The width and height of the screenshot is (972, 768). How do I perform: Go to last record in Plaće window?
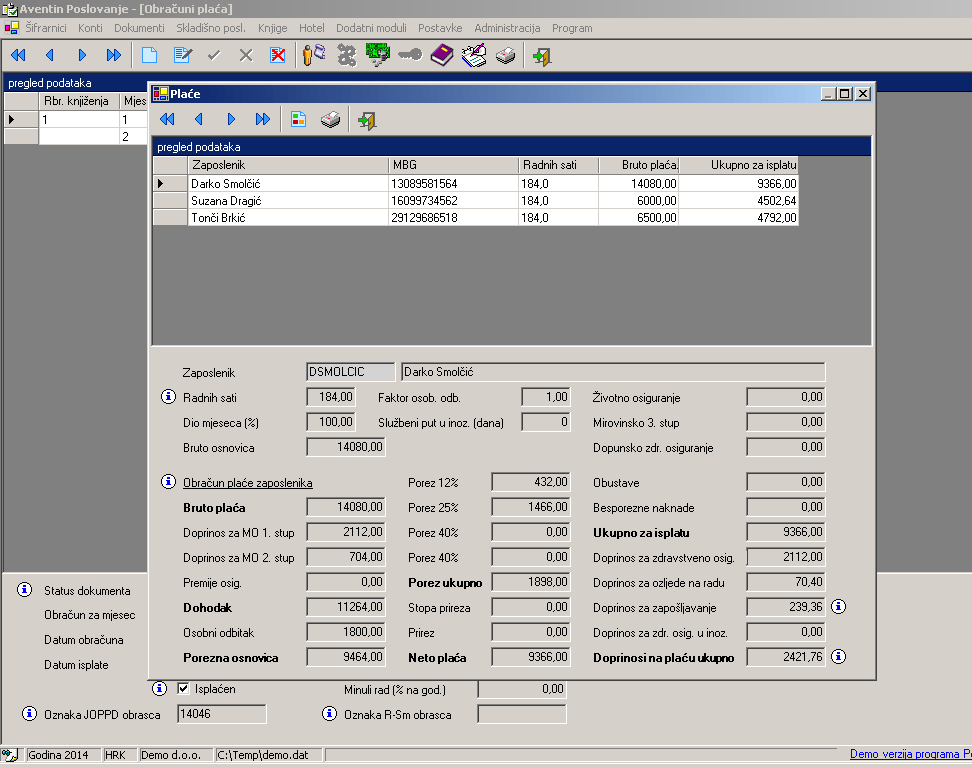263,120
